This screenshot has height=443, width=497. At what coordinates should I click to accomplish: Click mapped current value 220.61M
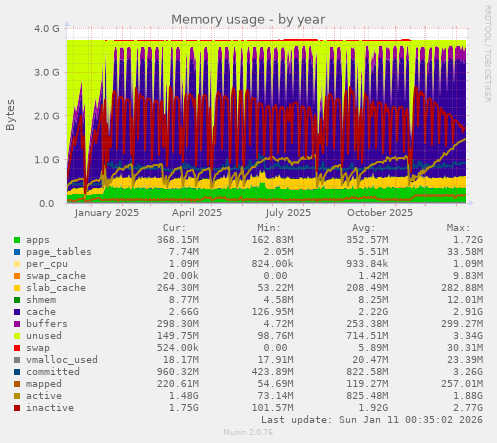(178, 384)
